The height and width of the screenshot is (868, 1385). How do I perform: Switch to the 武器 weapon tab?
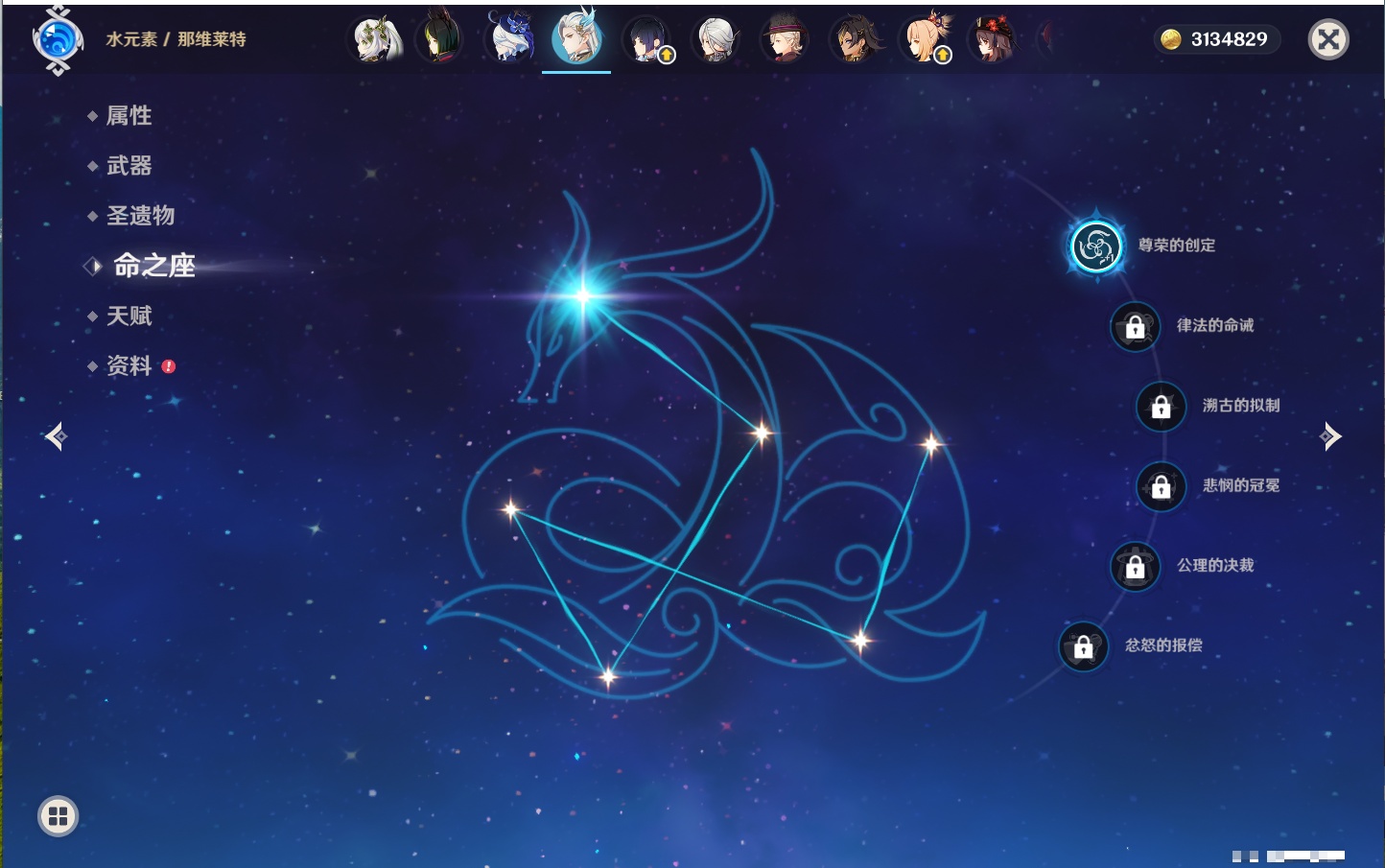click(x=129, y=166)
